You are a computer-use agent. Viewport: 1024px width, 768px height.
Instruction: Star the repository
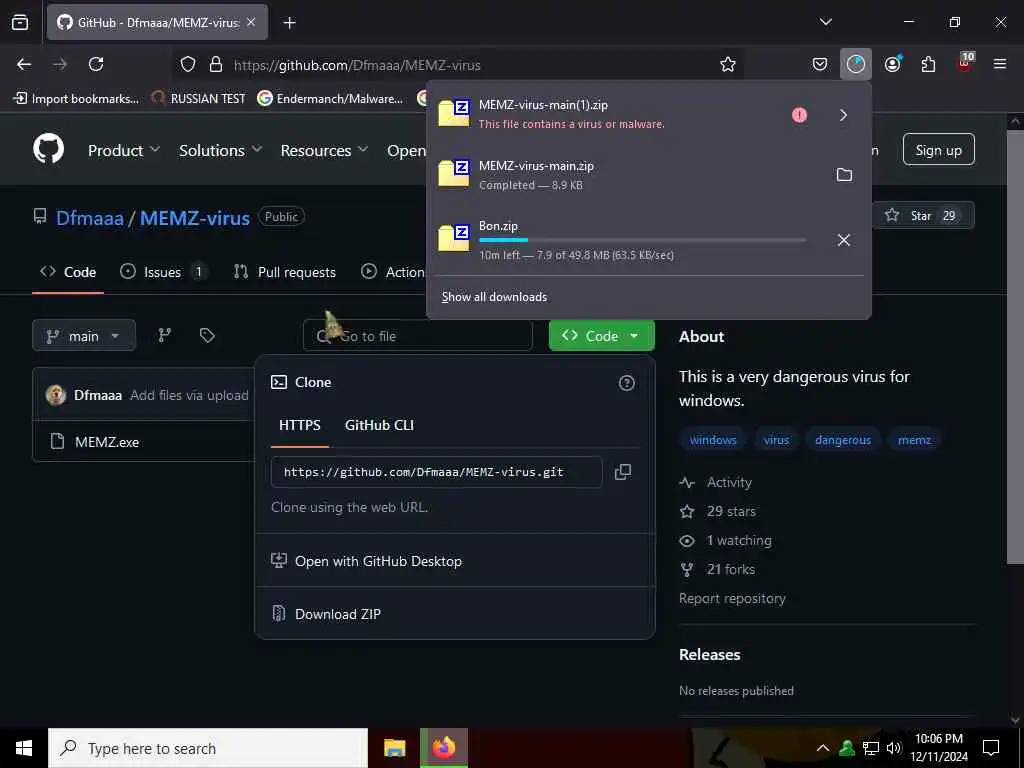click(923, 216)
